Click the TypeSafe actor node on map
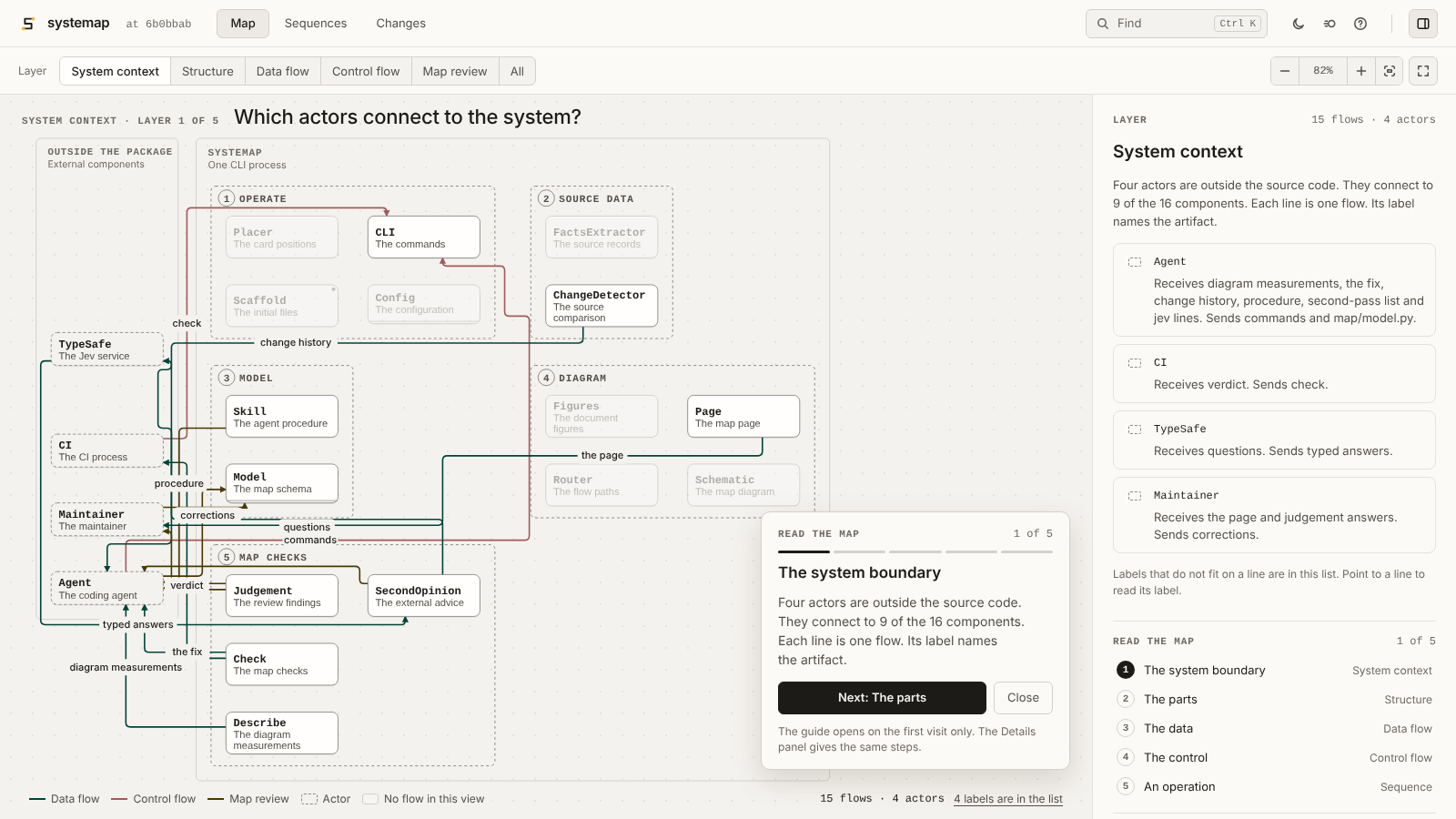 coord(106,349)
